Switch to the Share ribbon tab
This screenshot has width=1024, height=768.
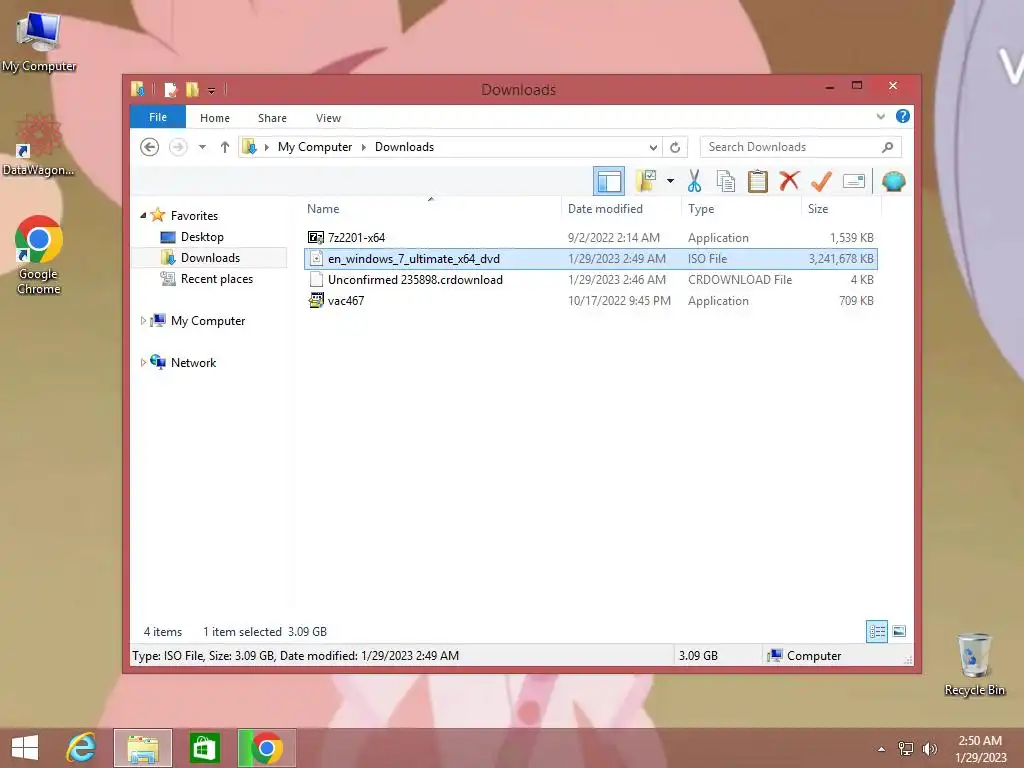click(272, 118)
